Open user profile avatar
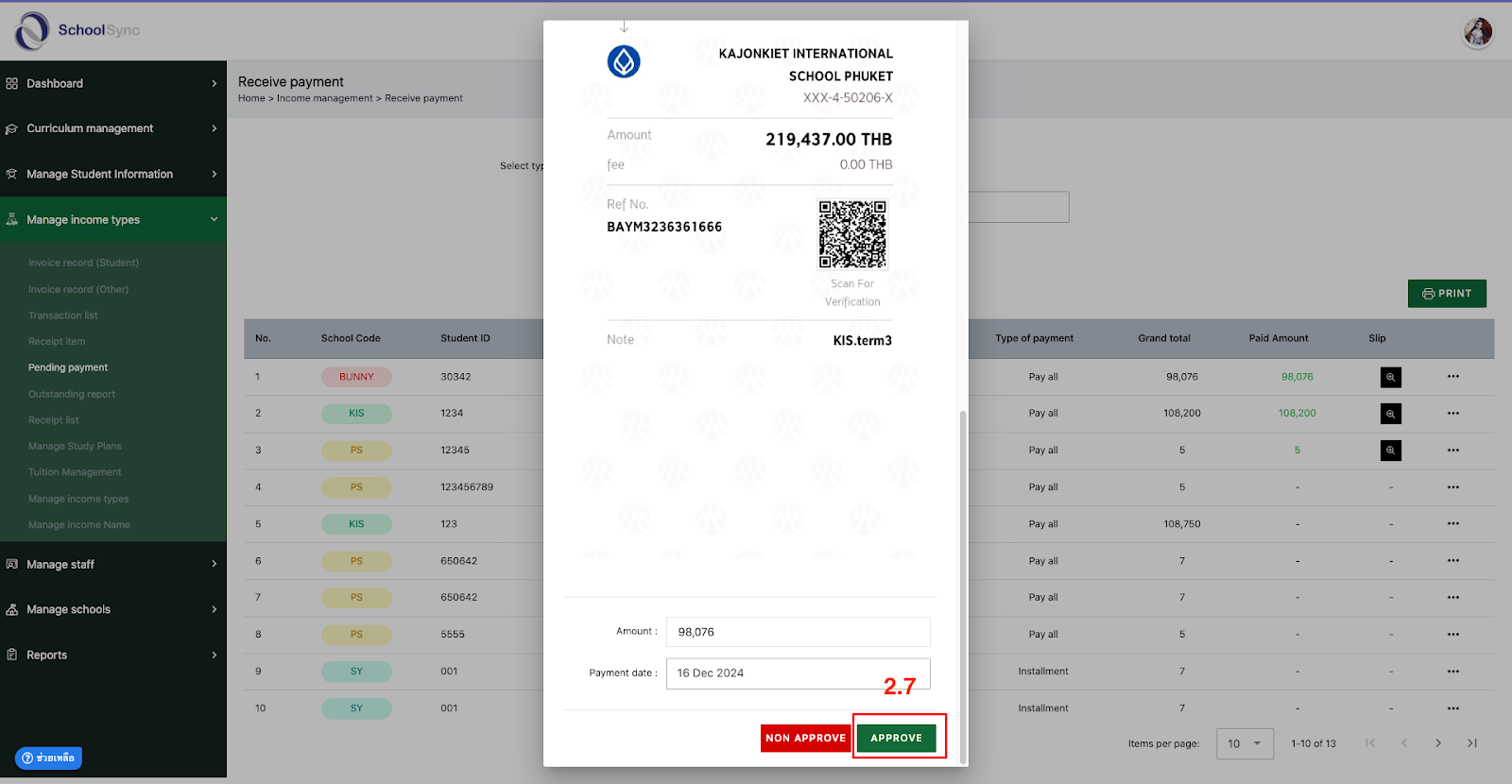Viewport: 1512px width, 784px height. pyautogui.click(x=1478, y=32)
